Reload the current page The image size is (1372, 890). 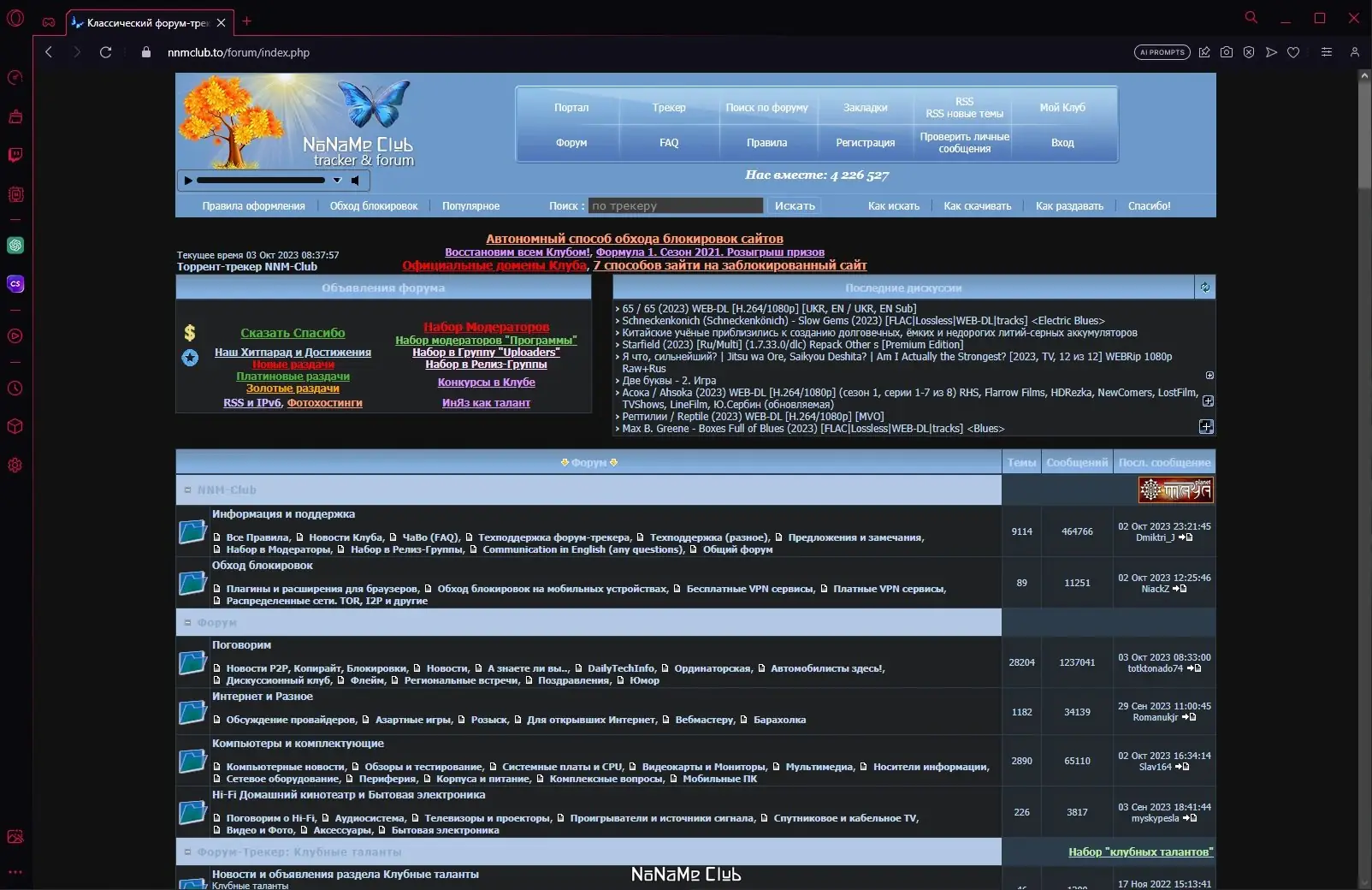106,52
